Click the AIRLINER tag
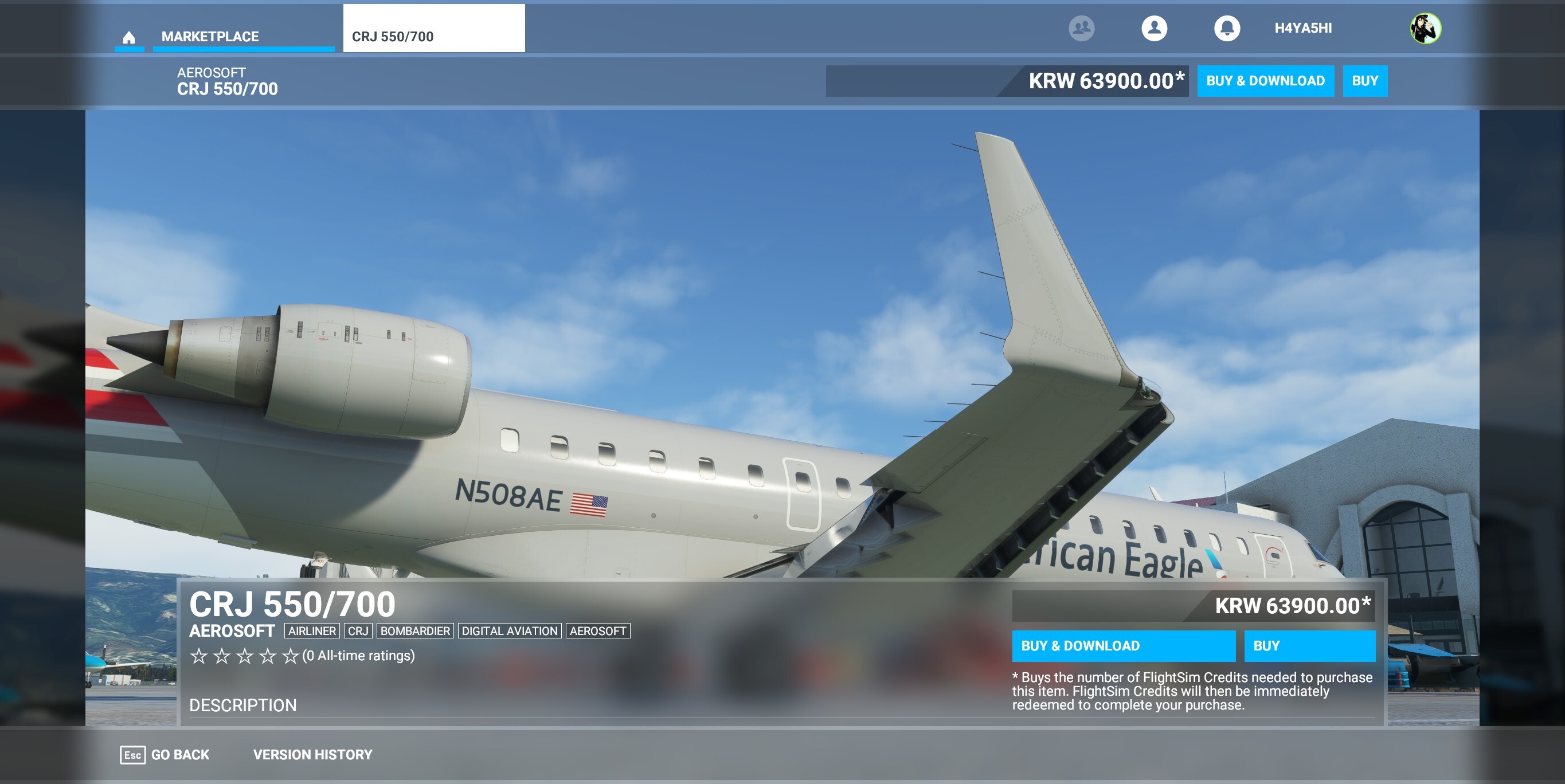 [312, 631]
